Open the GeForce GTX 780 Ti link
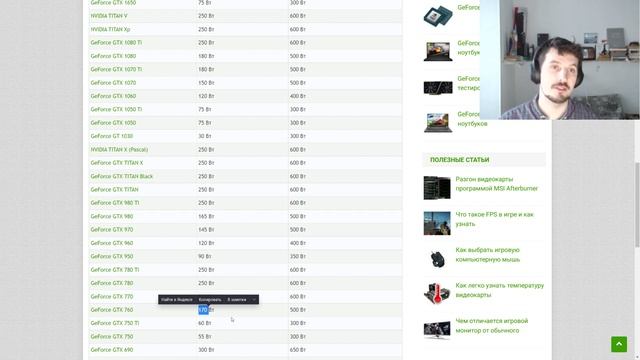This screenshot has height=360, width=640. point(115,270)
